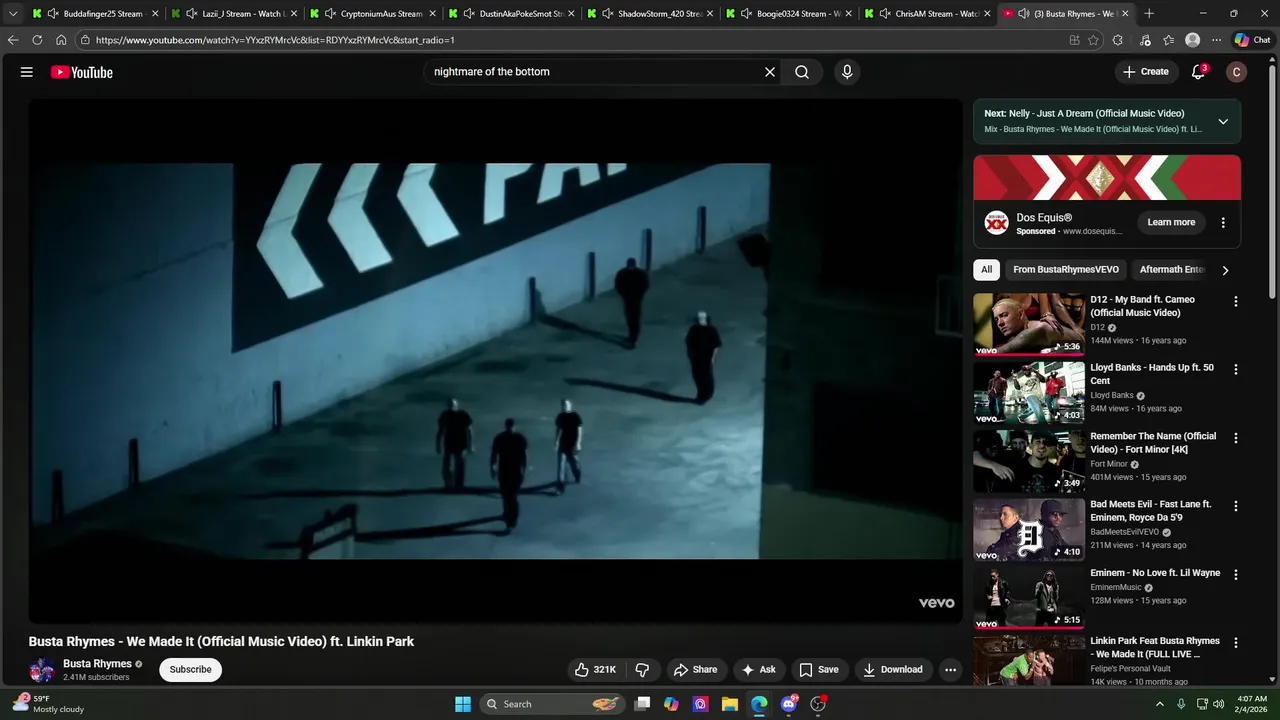
Task: Show hidden system tray icons
Action: pos(1160,704)
